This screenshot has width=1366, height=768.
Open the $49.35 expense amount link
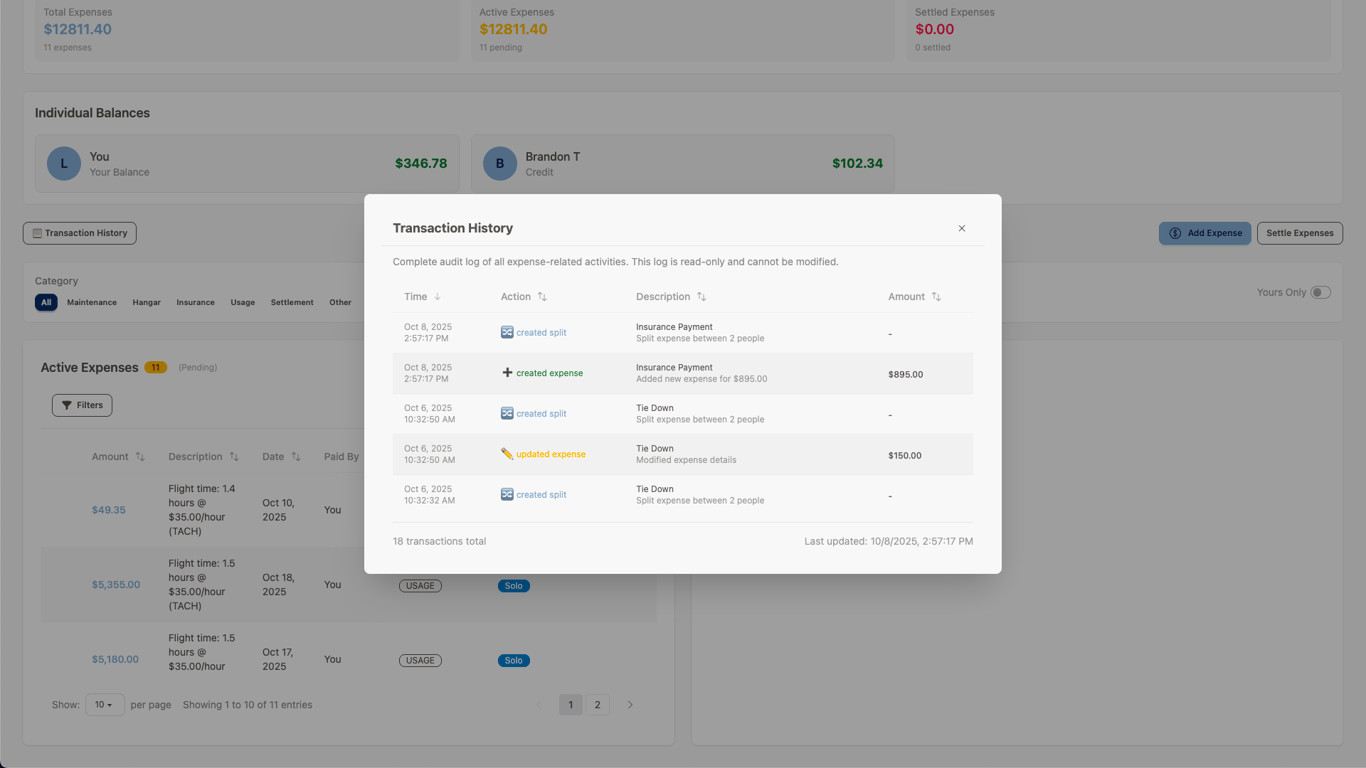[x=108, y=510]
